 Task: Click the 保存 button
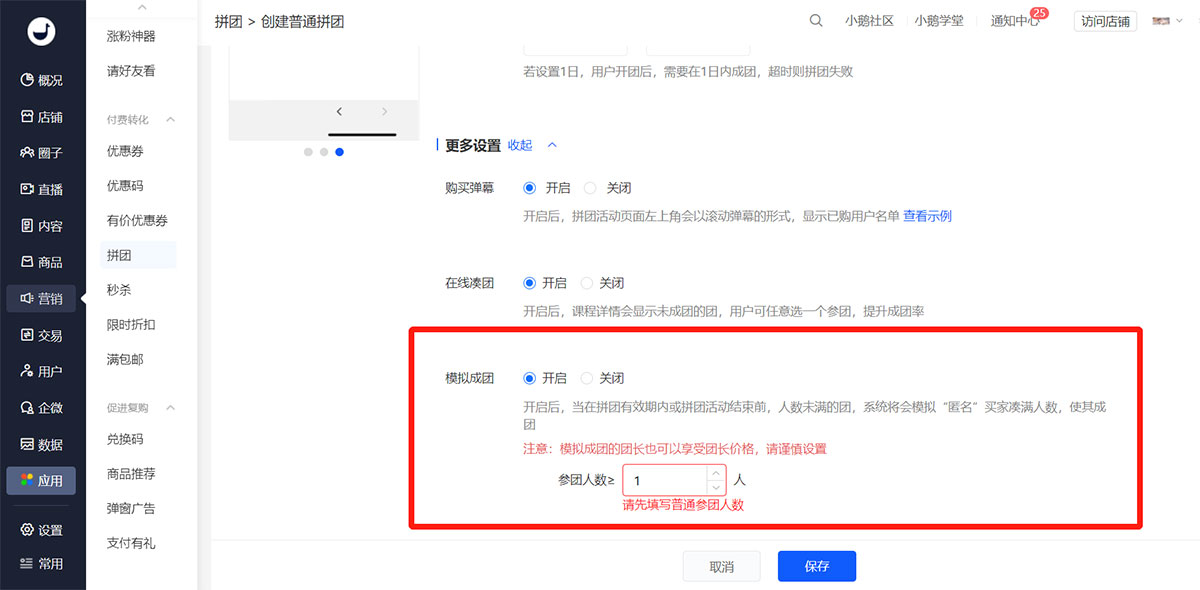816,566
